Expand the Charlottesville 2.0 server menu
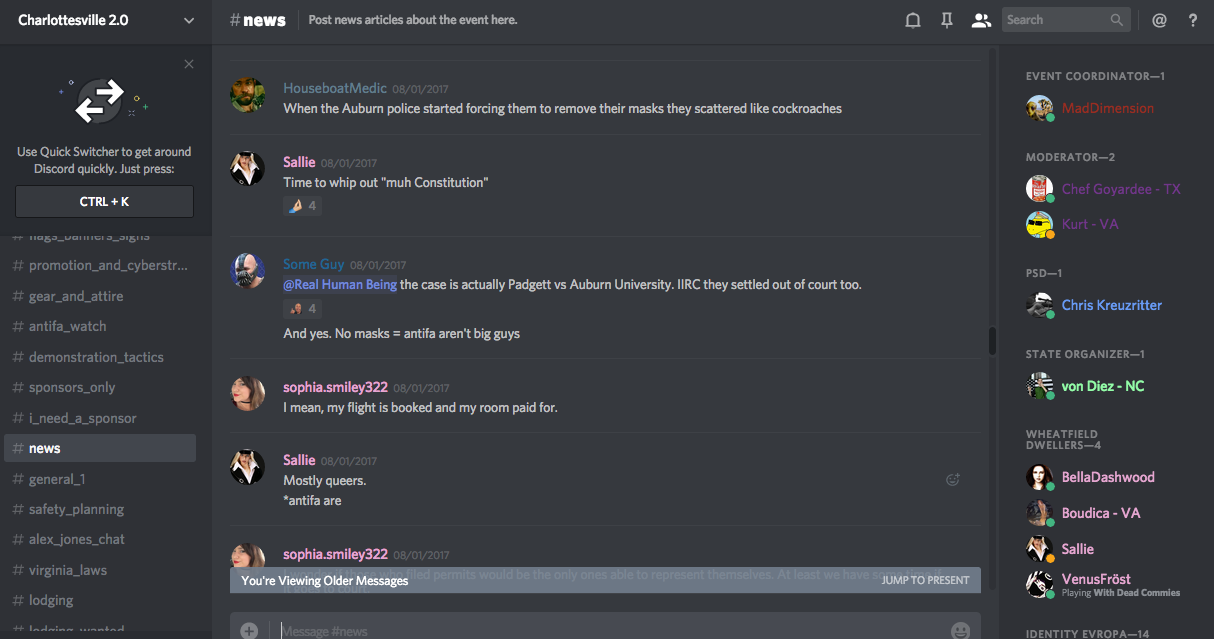 tap(190, 20)
